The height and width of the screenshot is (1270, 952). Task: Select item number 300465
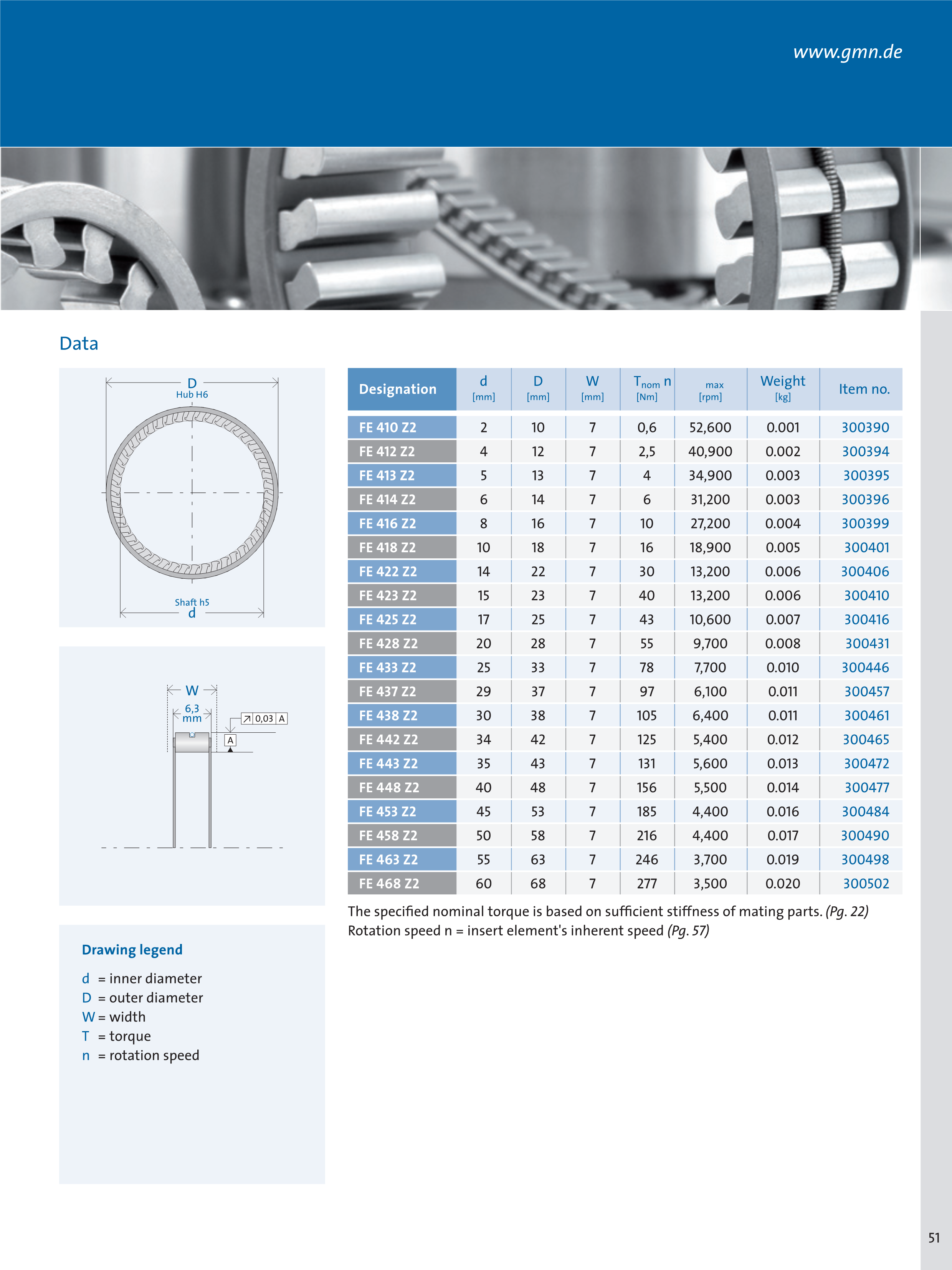click(865, 740)
